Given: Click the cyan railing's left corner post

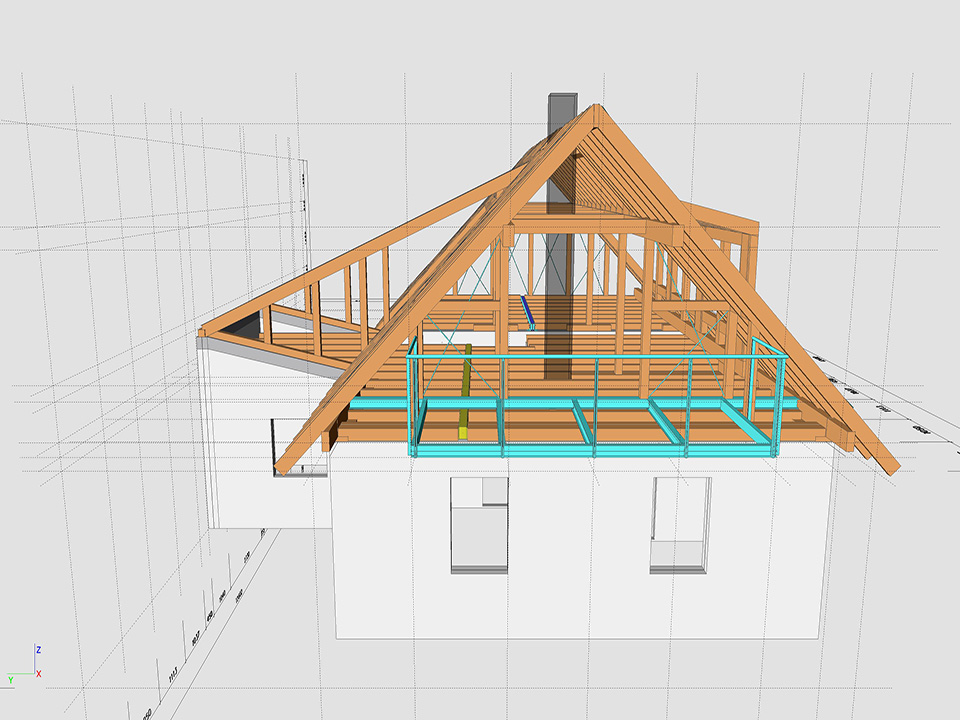Looking at the screenshot, I should [x=412, y=398].
